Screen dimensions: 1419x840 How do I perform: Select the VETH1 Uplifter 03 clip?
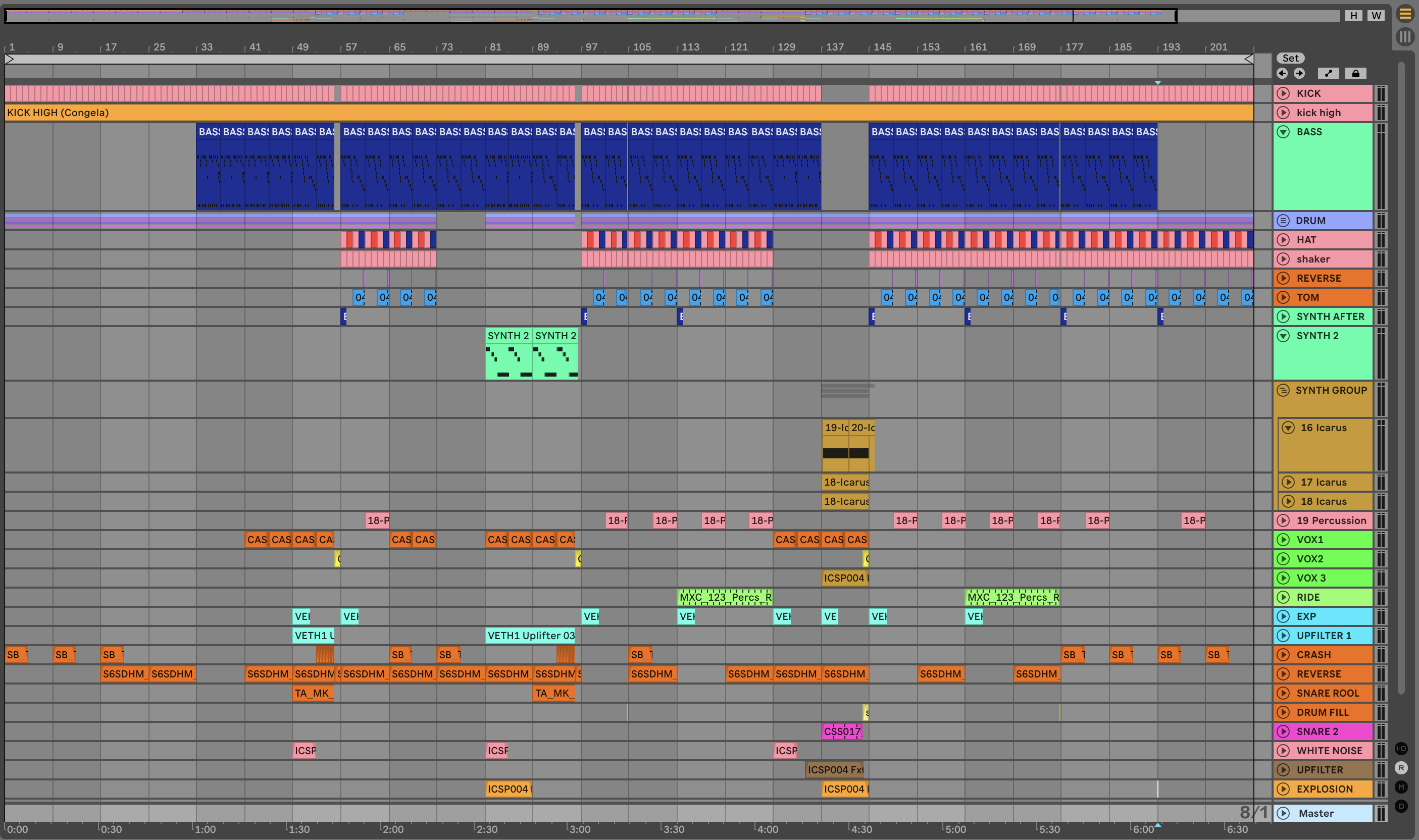(531, 636)
